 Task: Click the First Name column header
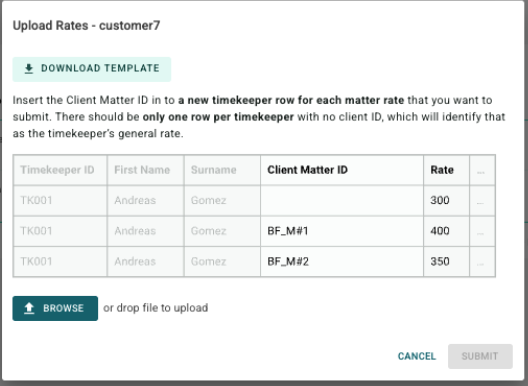click(145, 170)
